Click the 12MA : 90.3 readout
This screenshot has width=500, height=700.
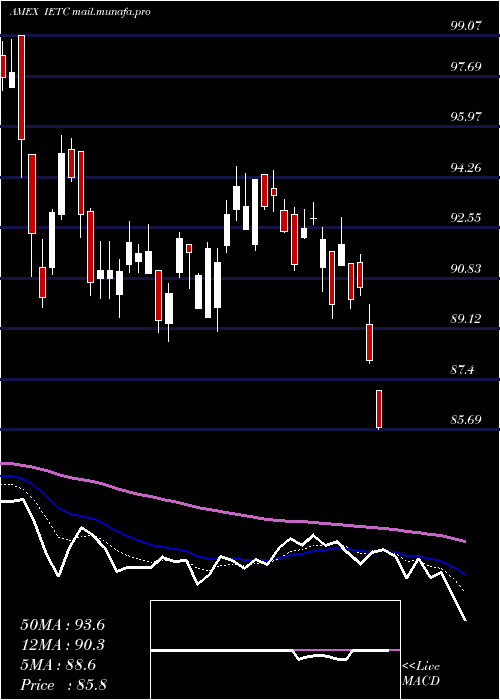pyautogui.click(x=62, y=645)
